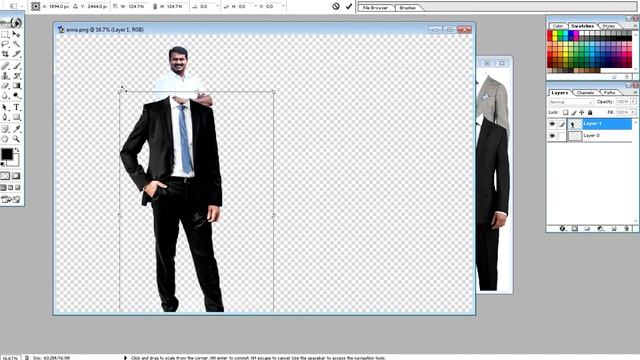Select the Type tool
Screen dimensions: 640x360
[16, 107]
